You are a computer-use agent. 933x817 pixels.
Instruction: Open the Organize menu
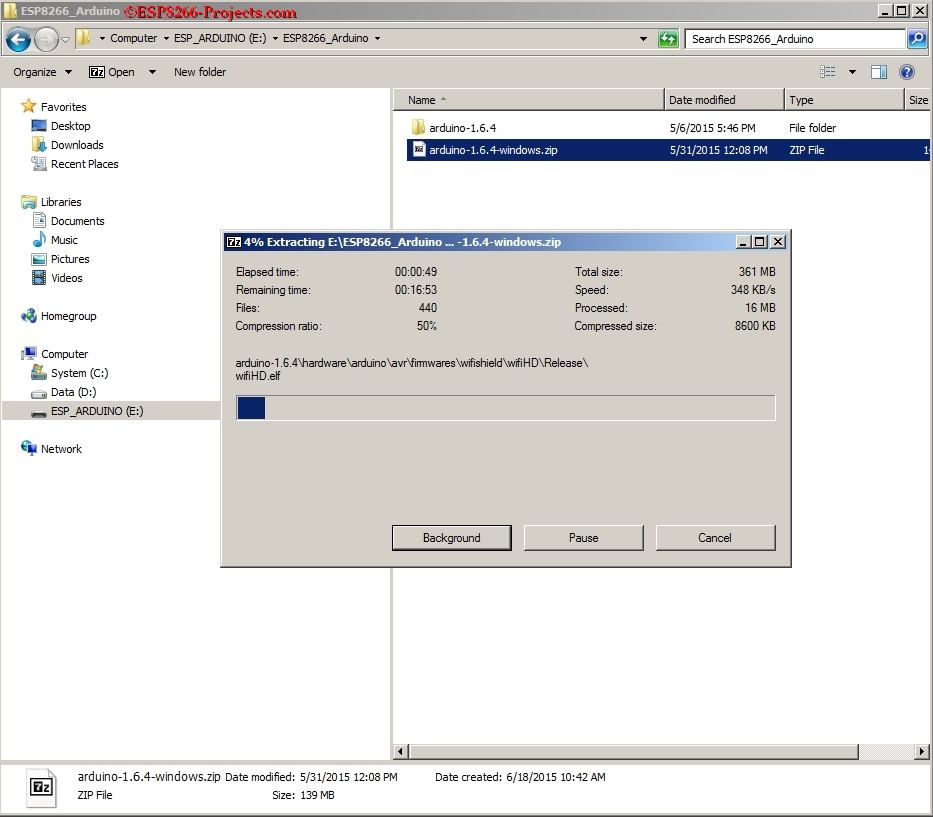click(x=42, y=72)
